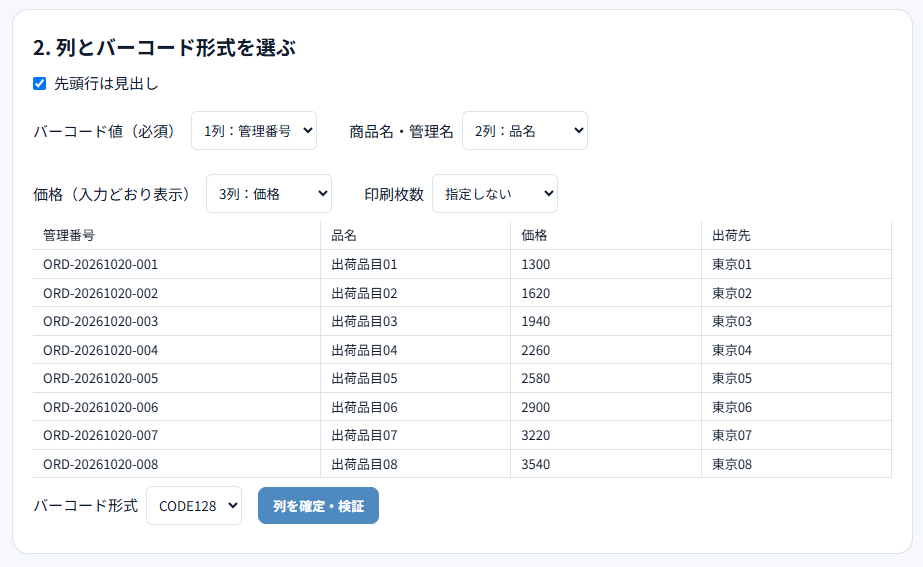Uncheck the 先頭行は見出し checkbox

pyautogui.click(x=39, y=84)
